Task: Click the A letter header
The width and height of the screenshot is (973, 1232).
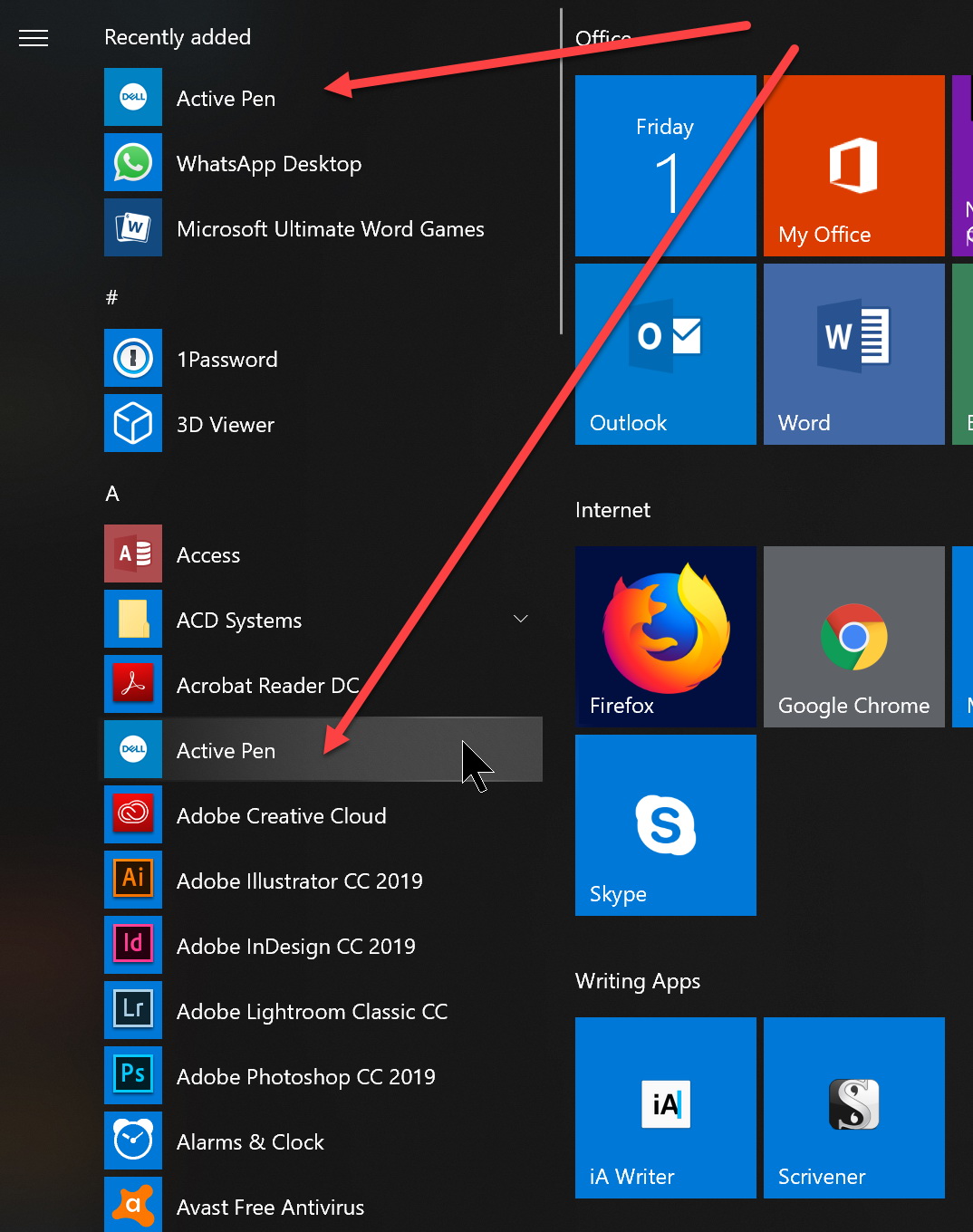Action: coord(112,494)
